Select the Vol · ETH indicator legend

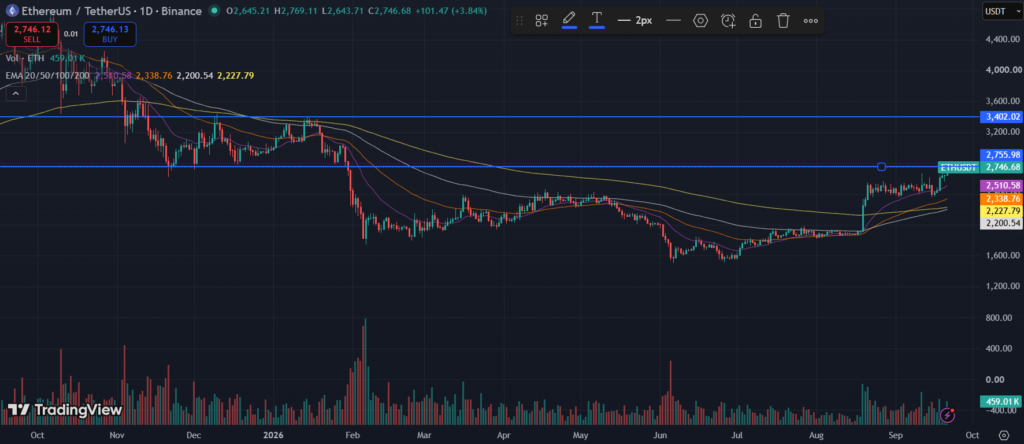(x=27, y=58)
